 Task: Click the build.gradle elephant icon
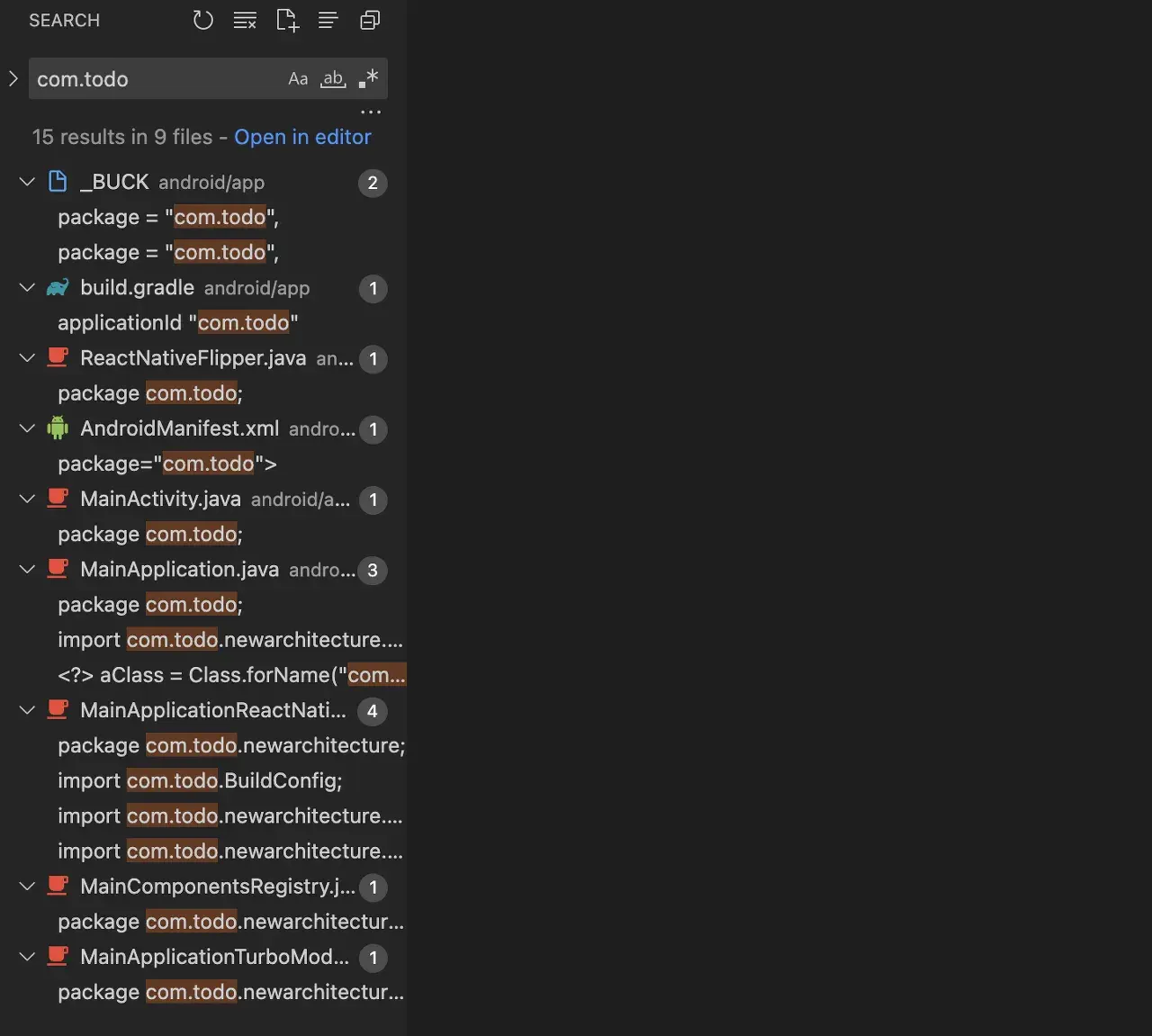58,288
